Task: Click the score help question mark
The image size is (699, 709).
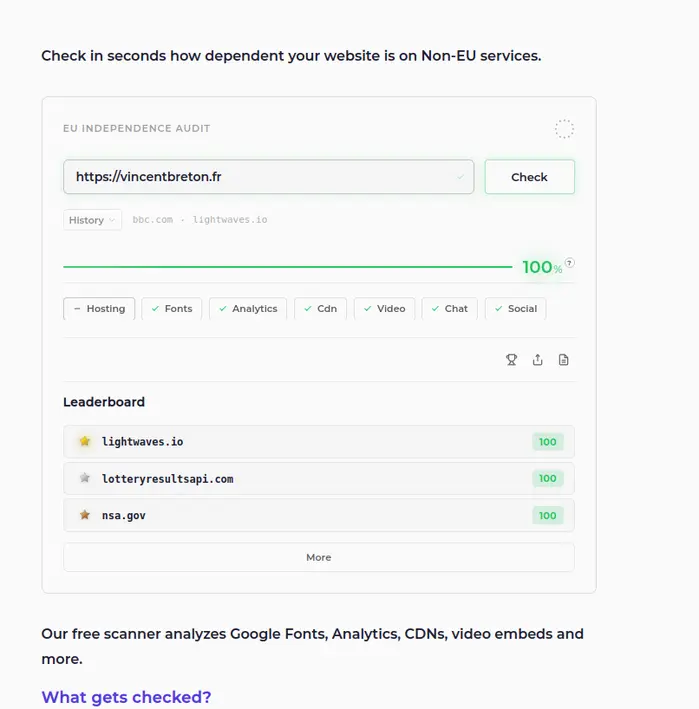Action: (x=570, y=263)
